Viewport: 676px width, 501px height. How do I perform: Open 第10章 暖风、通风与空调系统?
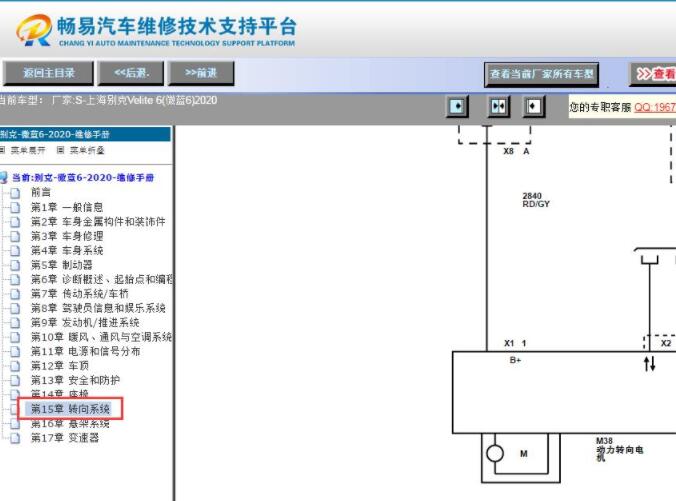point(101,337)
